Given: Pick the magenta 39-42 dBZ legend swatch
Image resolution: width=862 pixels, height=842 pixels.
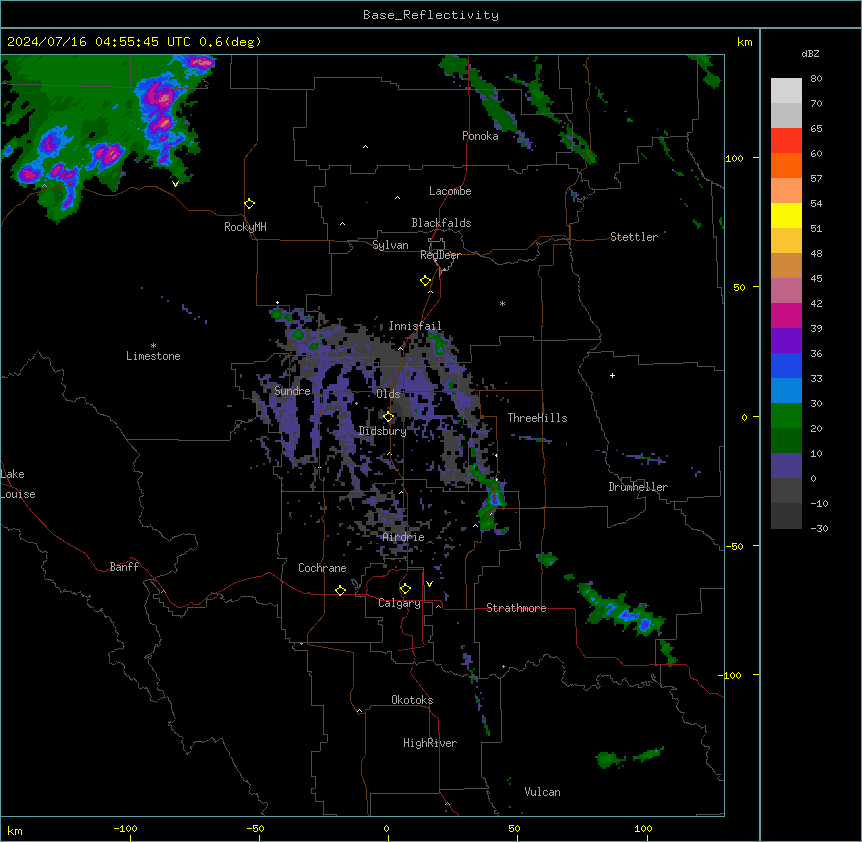Looking at the screenshot, I should [786, 315].
